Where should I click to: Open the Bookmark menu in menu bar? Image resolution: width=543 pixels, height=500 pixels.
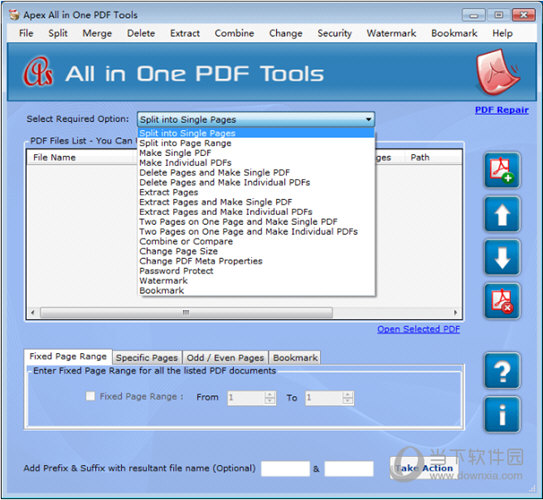[454, 33]
